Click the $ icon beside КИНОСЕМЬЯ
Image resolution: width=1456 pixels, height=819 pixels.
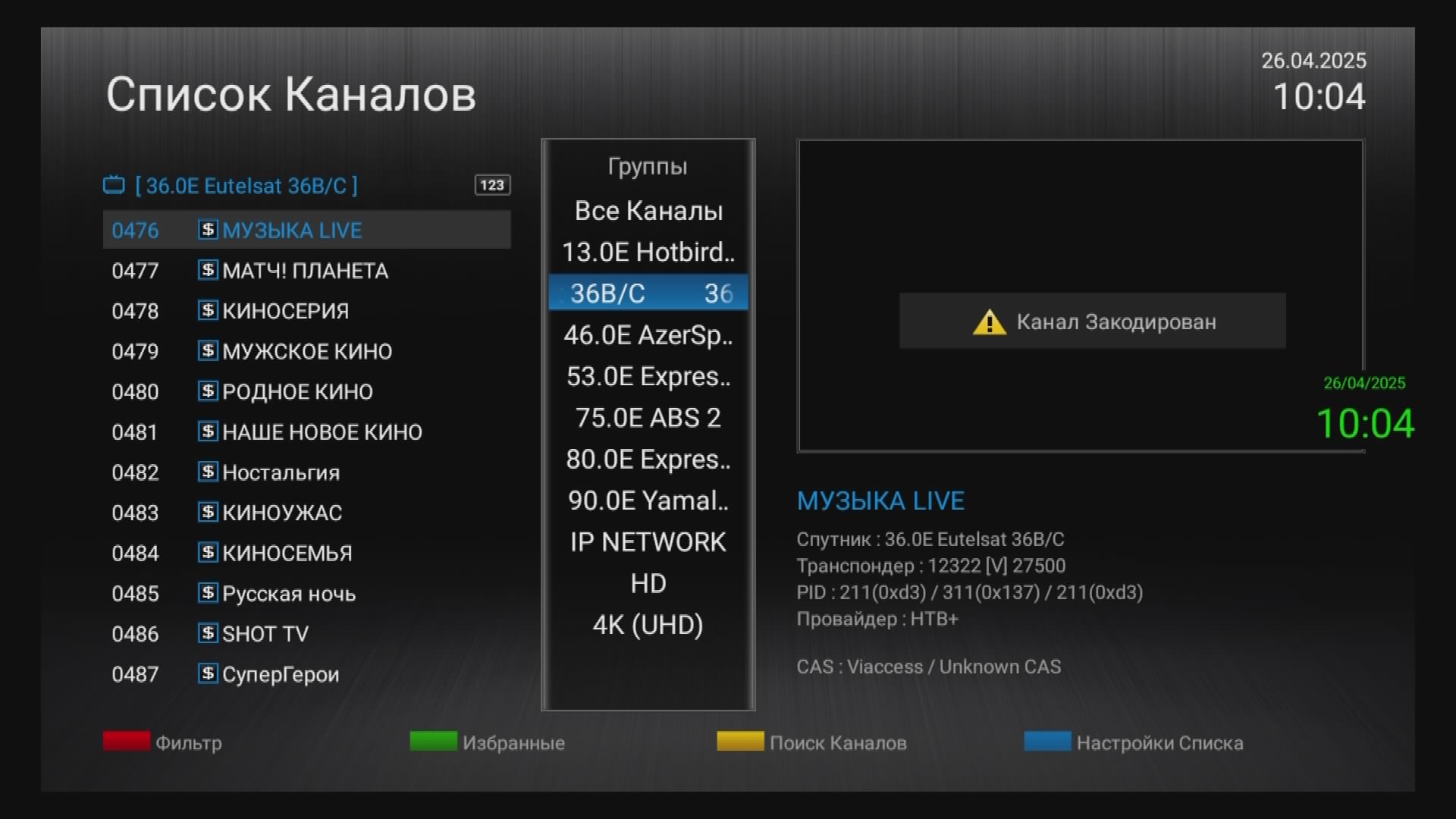208,552
